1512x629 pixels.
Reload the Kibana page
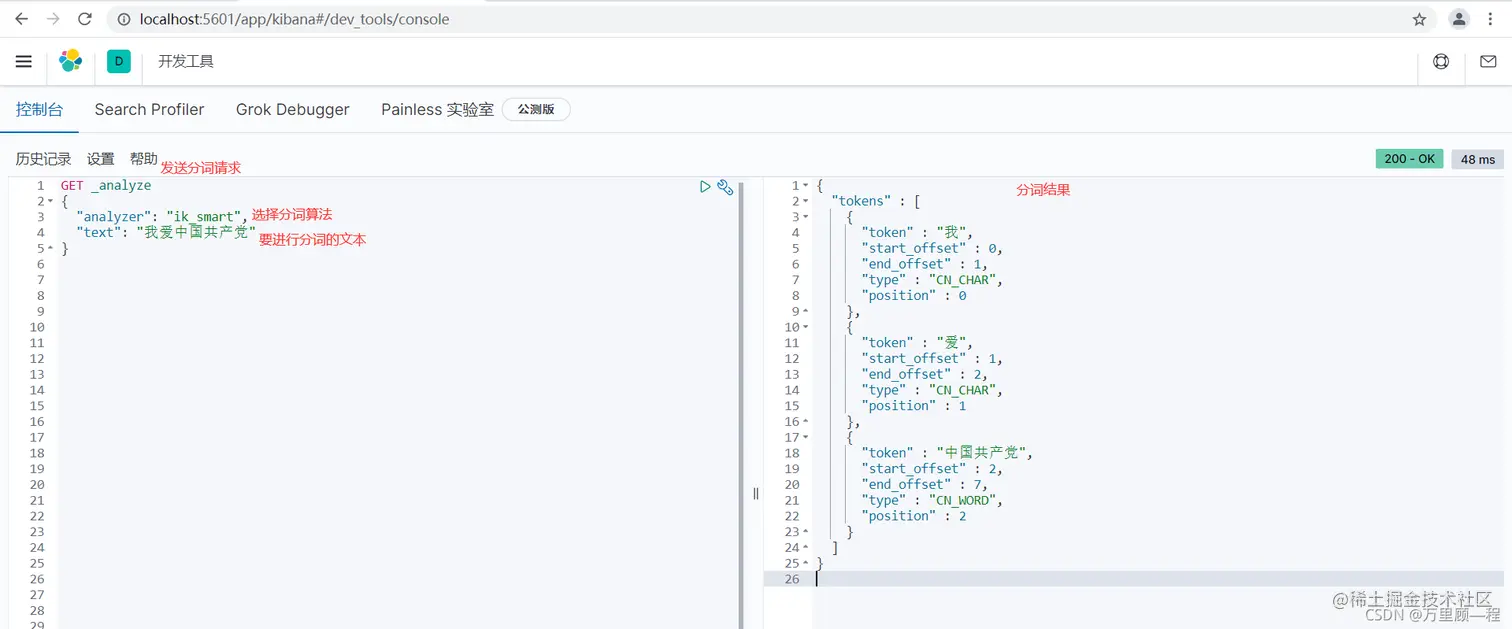[x=85, y=19]
